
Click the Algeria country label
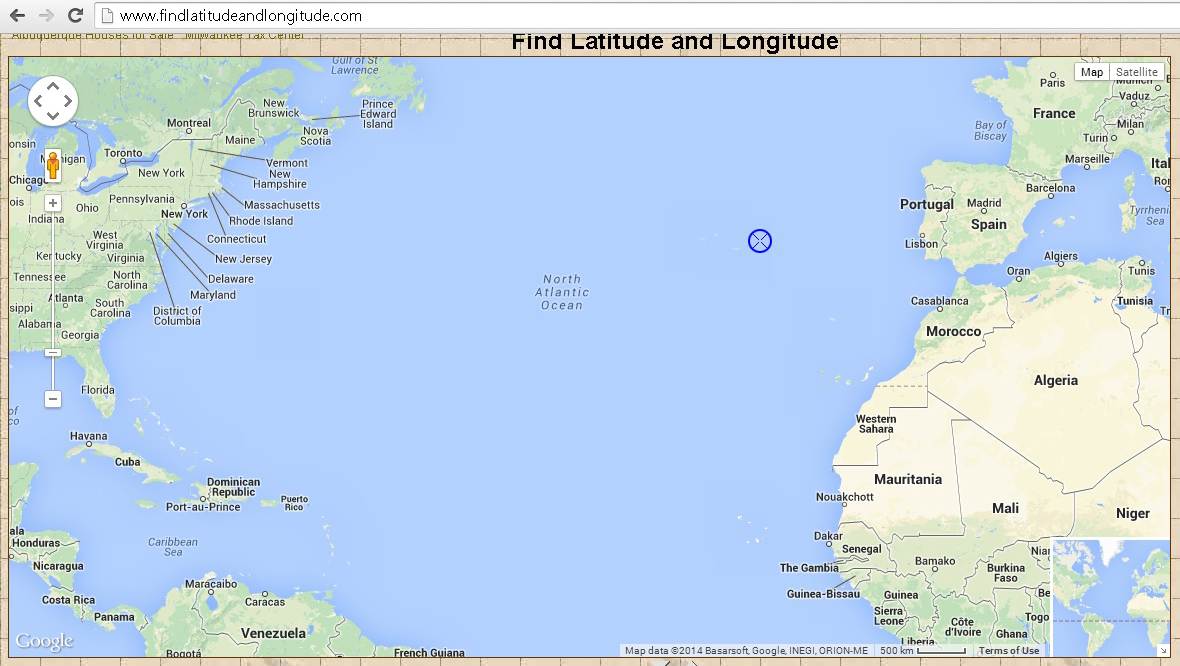click(1055, 381)
